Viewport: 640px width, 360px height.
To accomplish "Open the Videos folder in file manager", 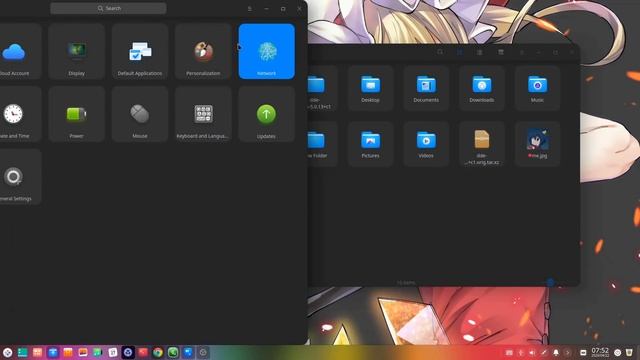I will point(426,144).
